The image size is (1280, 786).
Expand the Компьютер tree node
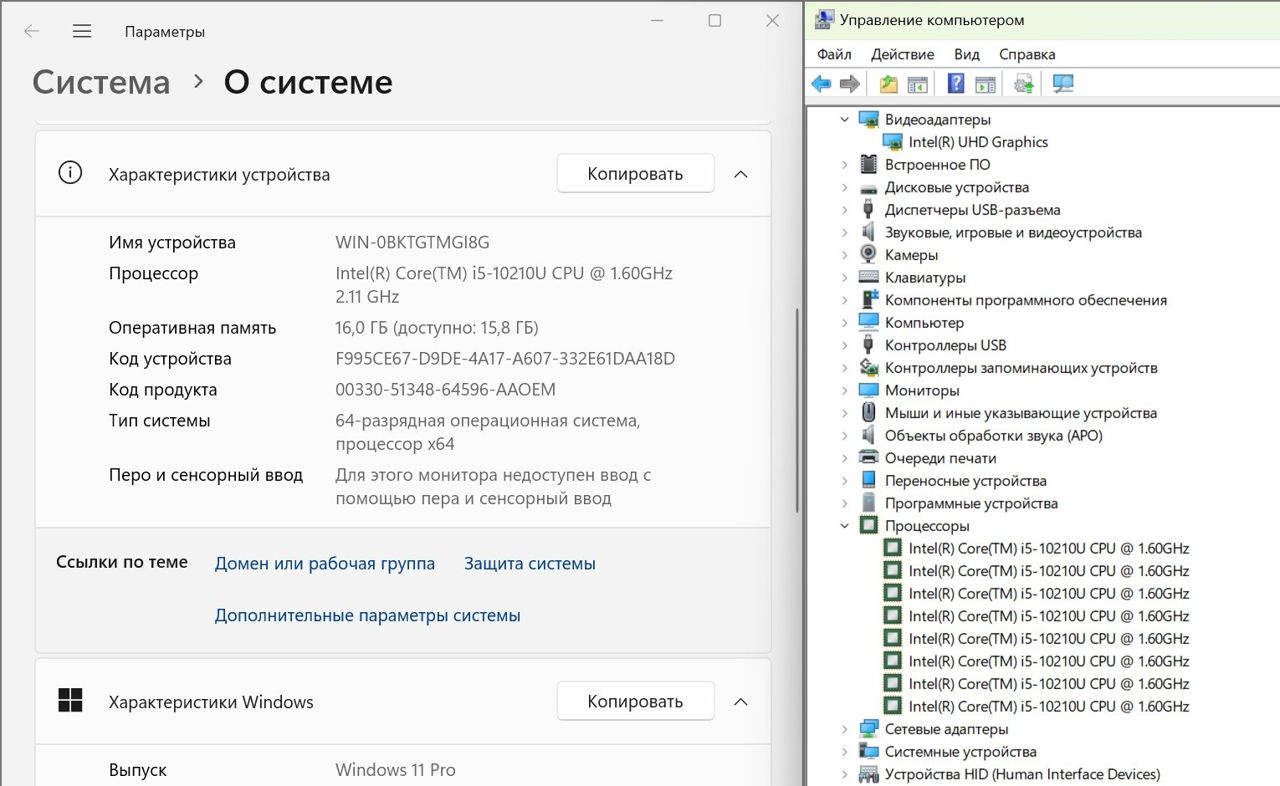click(x=845, y=323)
